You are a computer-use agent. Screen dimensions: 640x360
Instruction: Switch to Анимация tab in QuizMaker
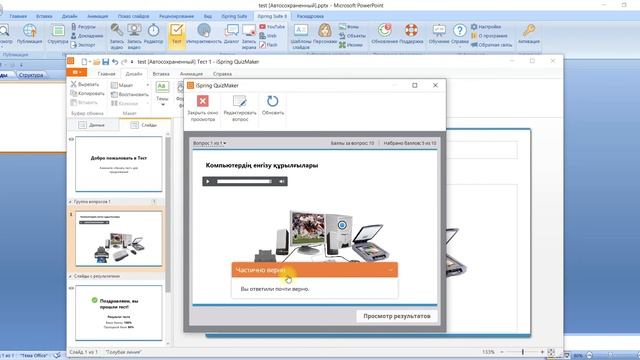click(x=191, y=74)
